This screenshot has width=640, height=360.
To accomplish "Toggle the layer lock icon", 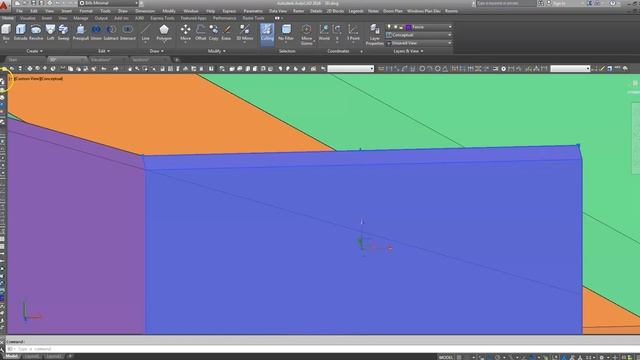I will click(x=402, y=27).
